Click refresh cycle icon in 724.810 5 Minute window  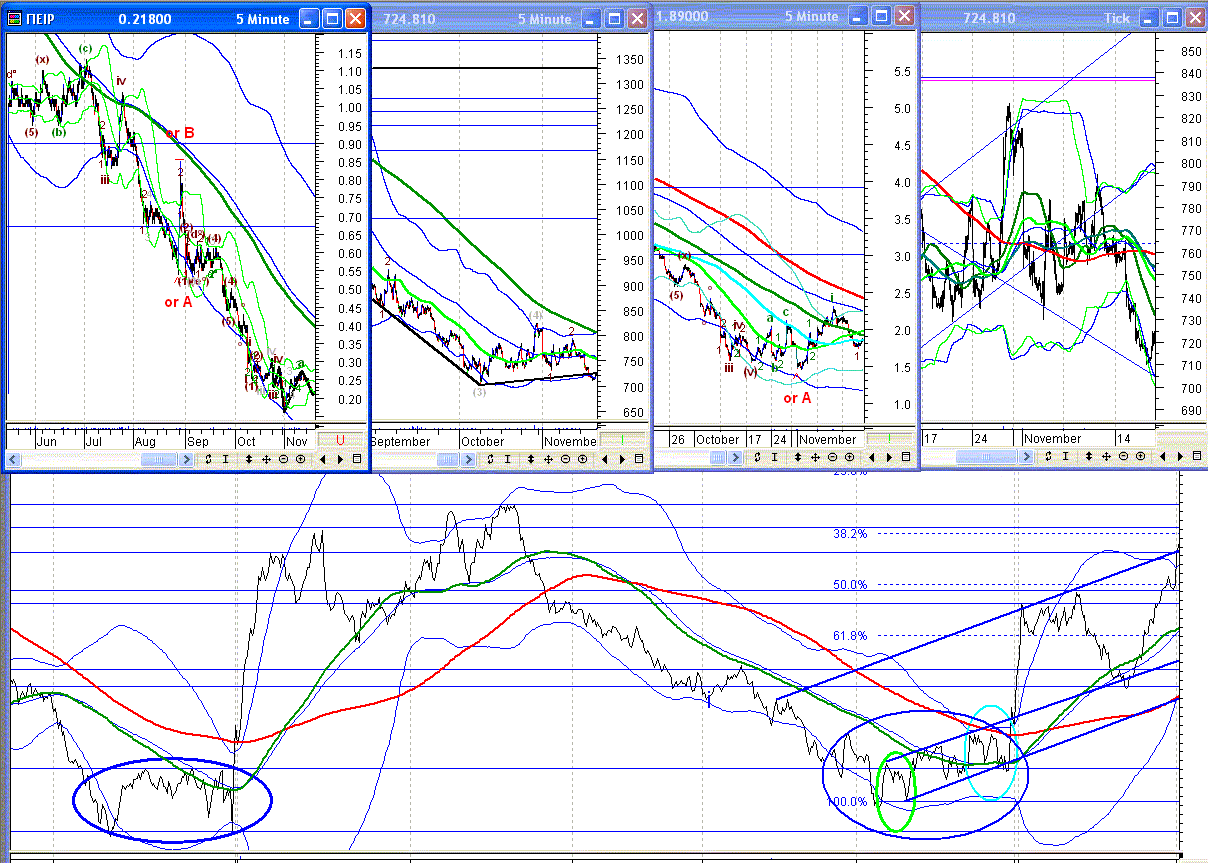(491, 459)
